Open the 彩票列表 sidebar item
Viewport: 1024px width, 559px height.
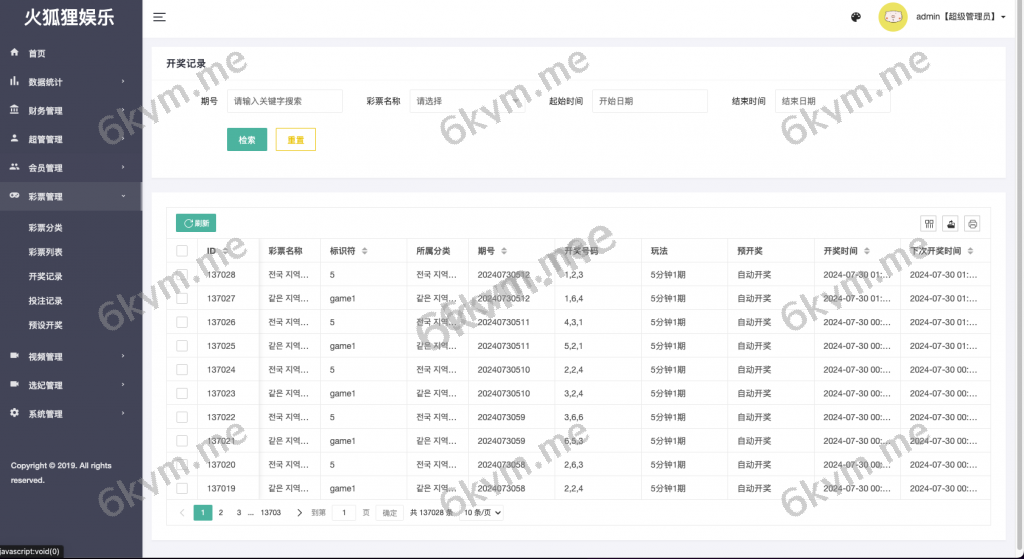[46, 252]
